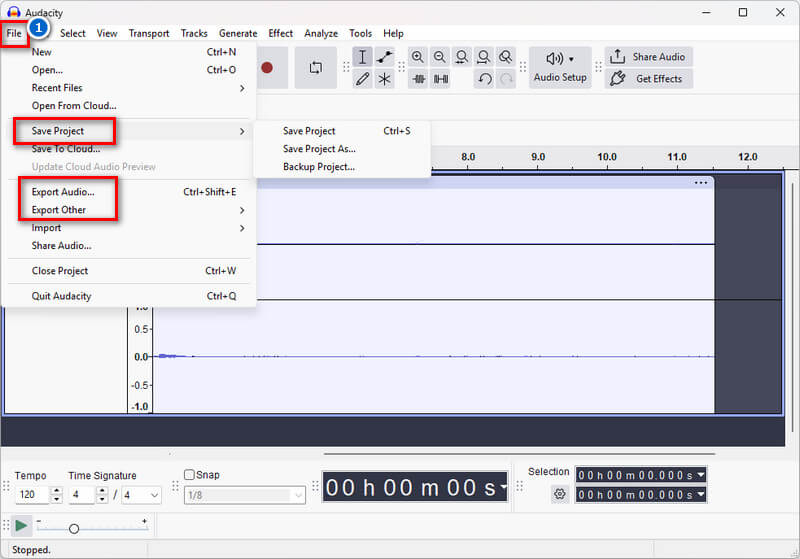Select the Multi-tool asterisk icon
This screenshot has height=559, width=800.
point(384,79)
